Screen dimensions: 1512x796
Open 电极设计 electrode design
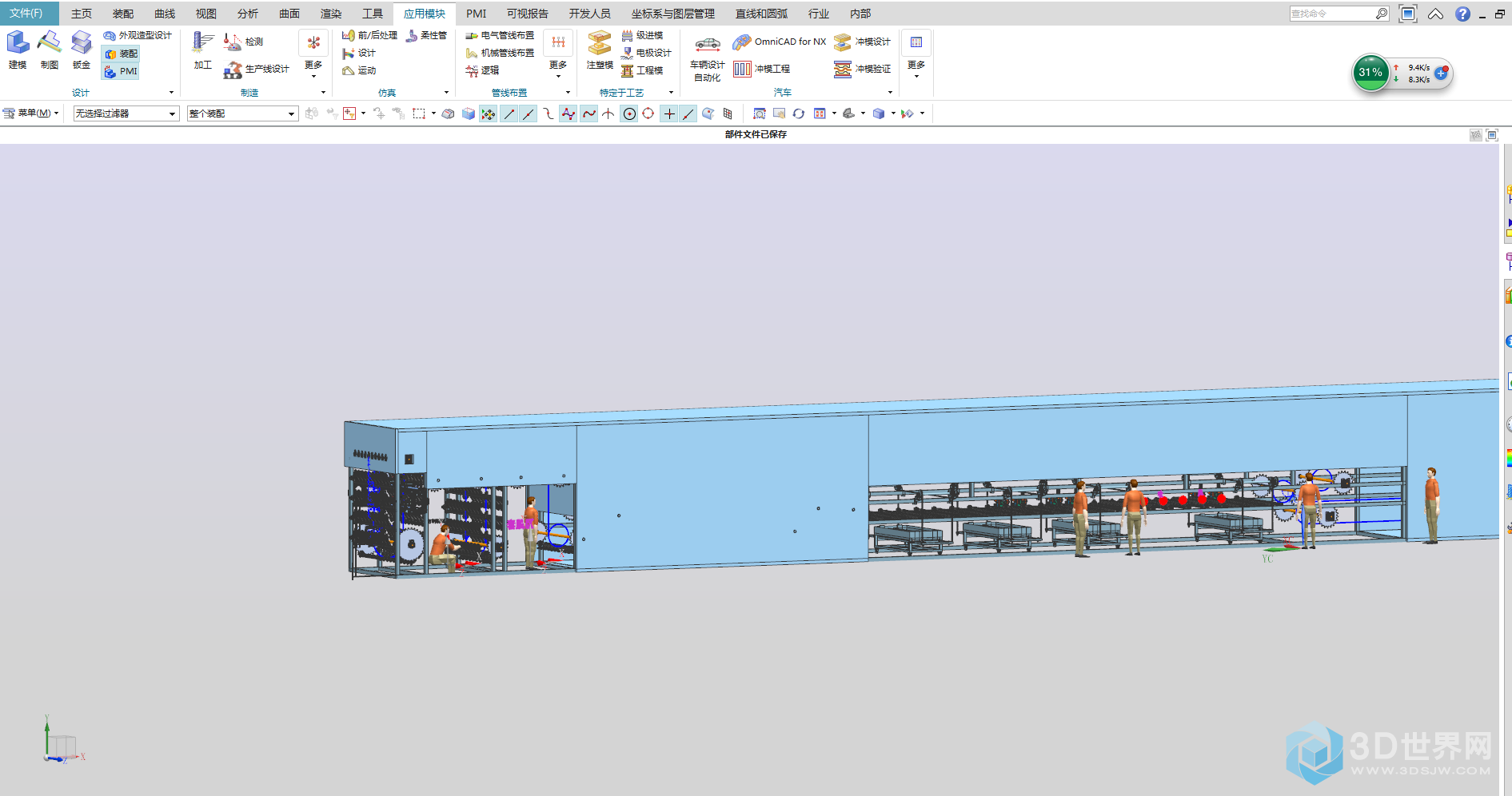point(646,53)
